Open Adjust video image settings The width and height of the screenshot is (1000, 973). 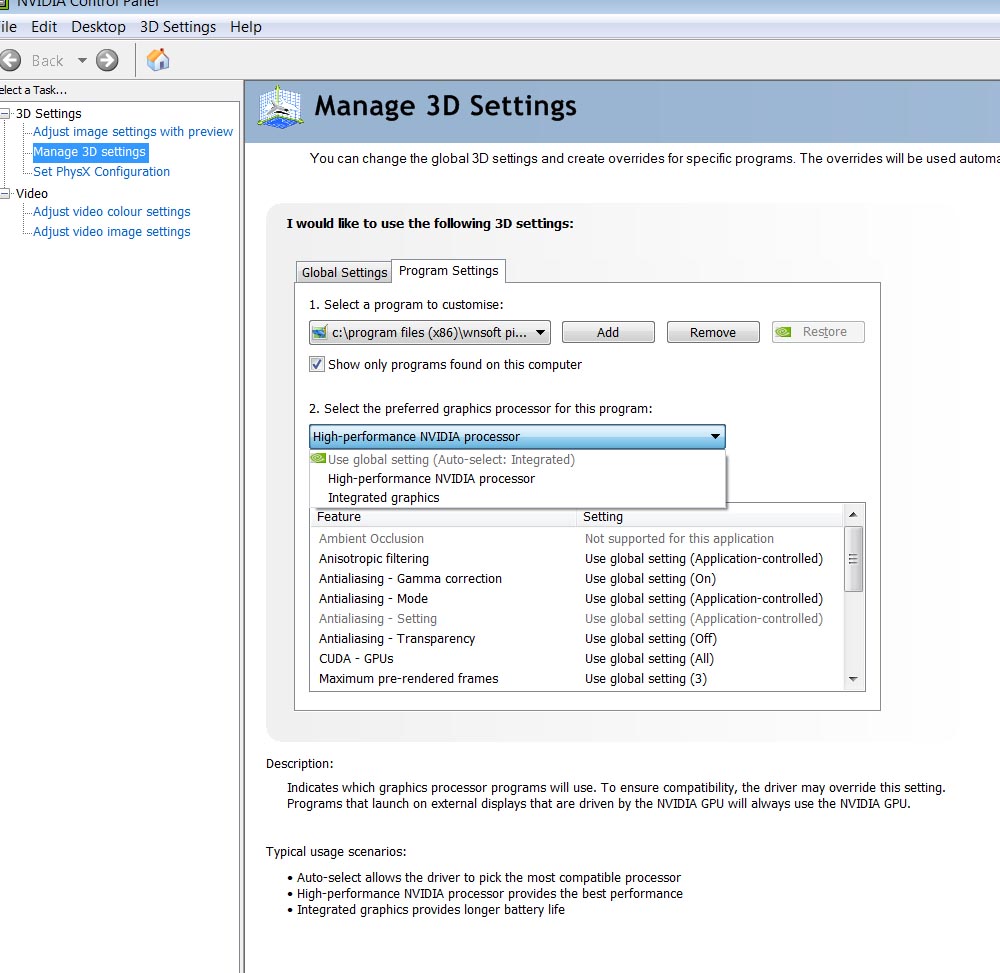112,231
